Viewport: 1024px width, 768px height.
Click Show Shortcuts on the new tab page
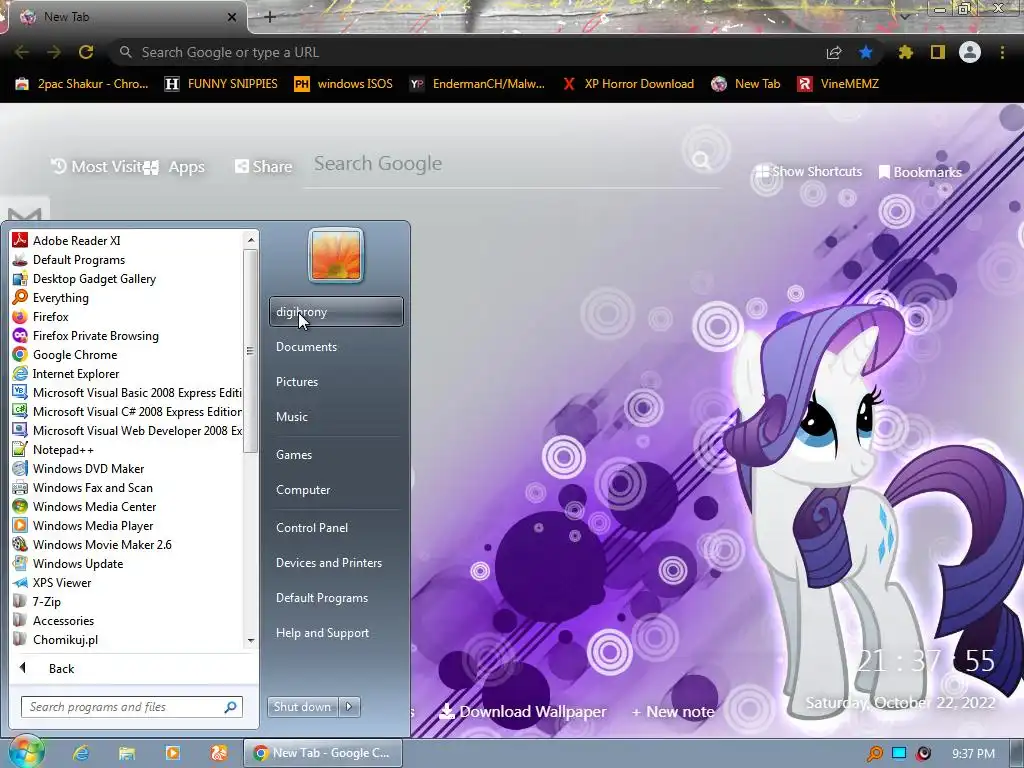pos(808,172)
